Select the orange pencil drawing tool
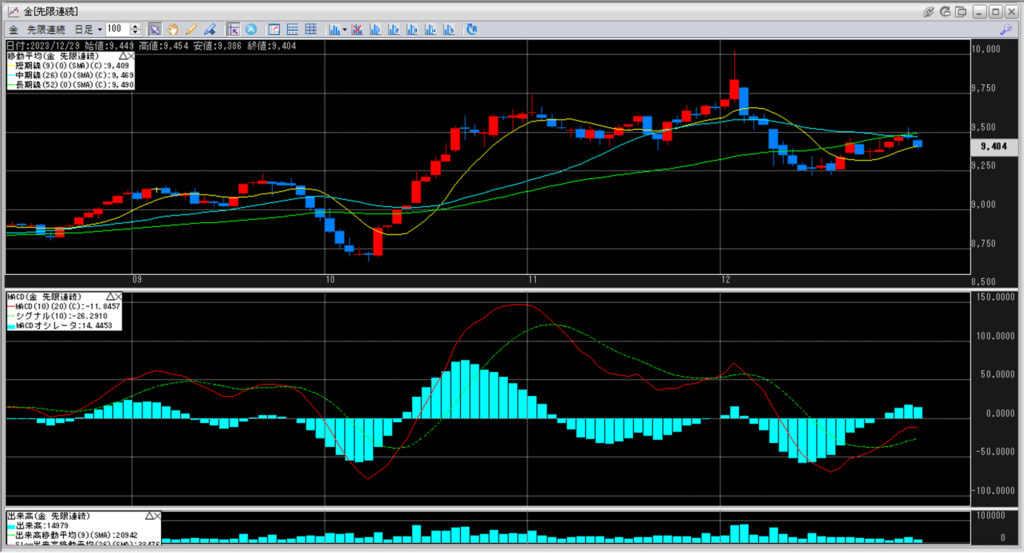This screenshot has width=1024, height=553. click(191, 29)
